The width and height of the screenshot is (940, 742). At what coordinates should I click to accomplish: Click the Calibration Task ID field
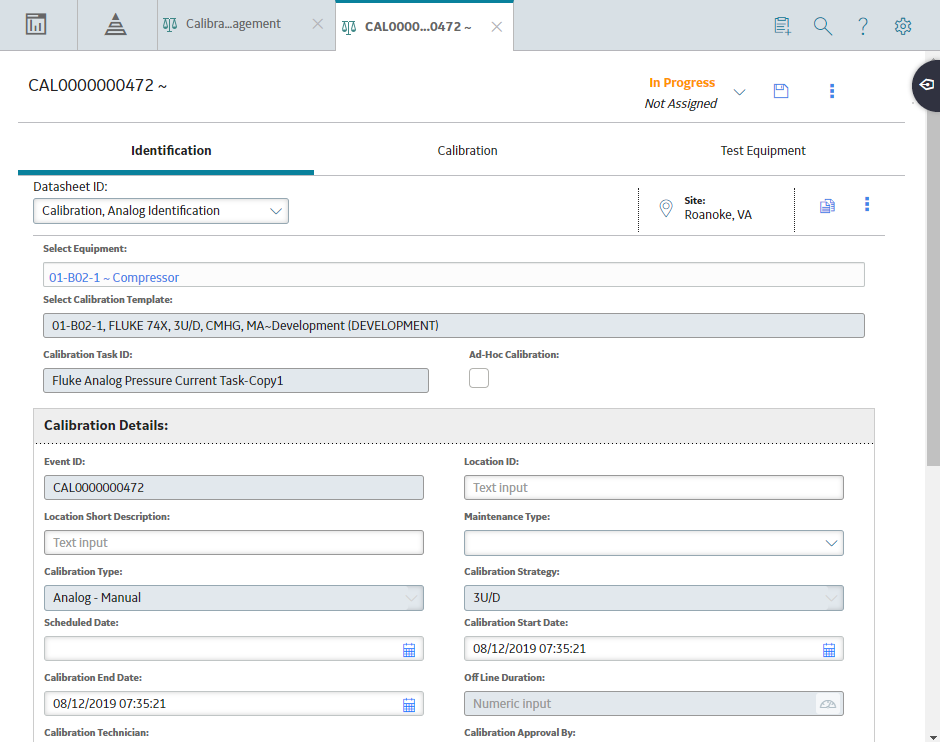(236, 381)
